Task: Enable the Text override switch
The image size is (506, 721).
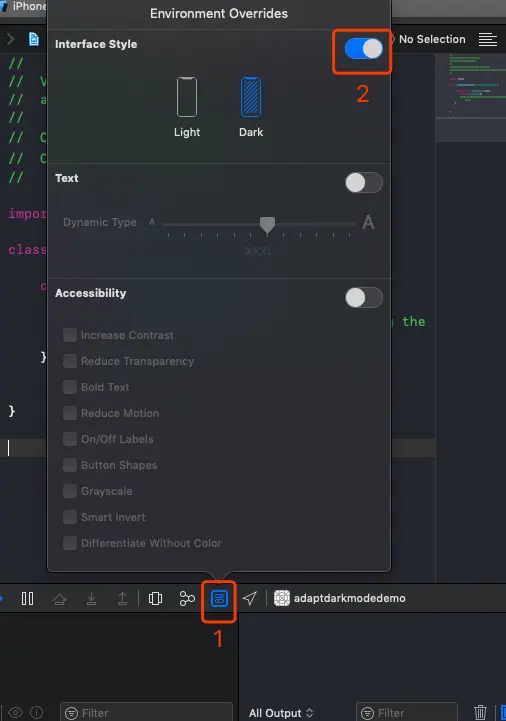Action: pyautogui.click(x=363, y=183)
